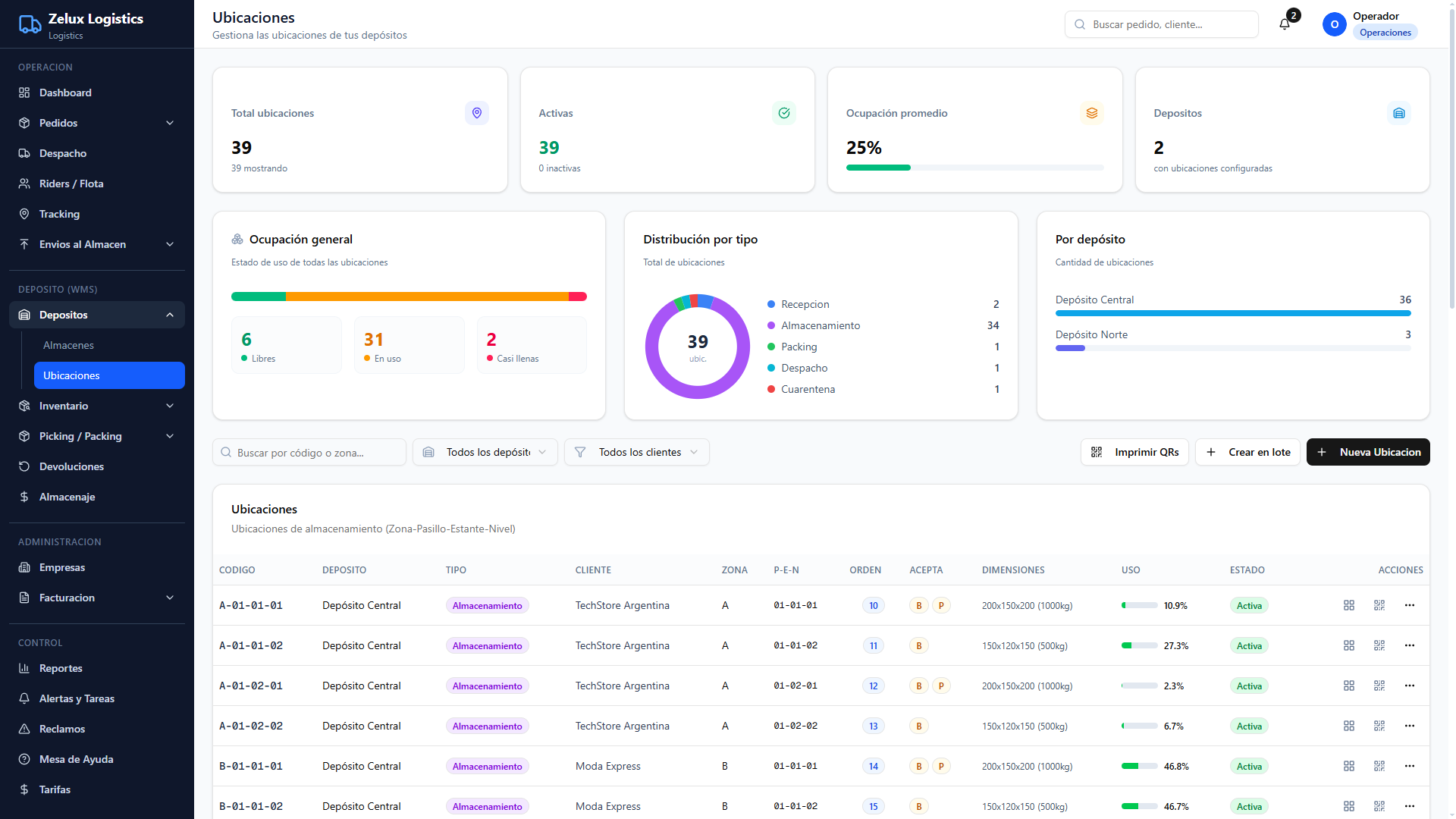This screenshot has width=1456, height=819.
Task: Open Reportes section
Action: (x=97, y=668)
